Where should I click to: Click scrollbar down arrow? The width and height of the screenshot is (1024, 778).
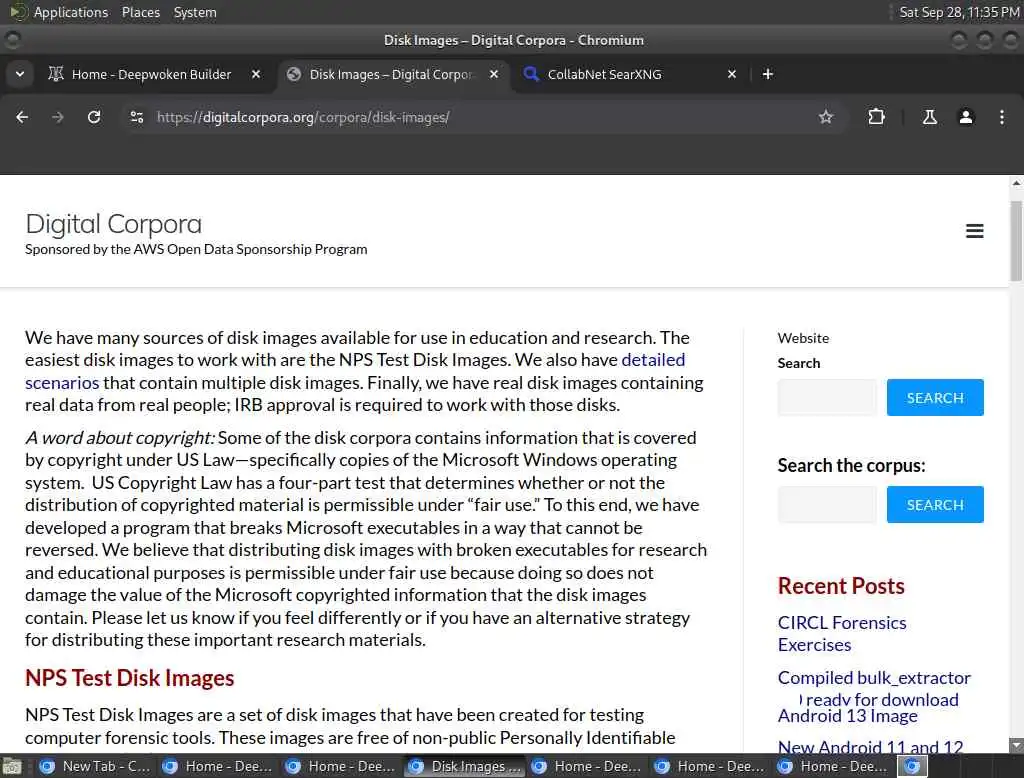[1016, 745]
